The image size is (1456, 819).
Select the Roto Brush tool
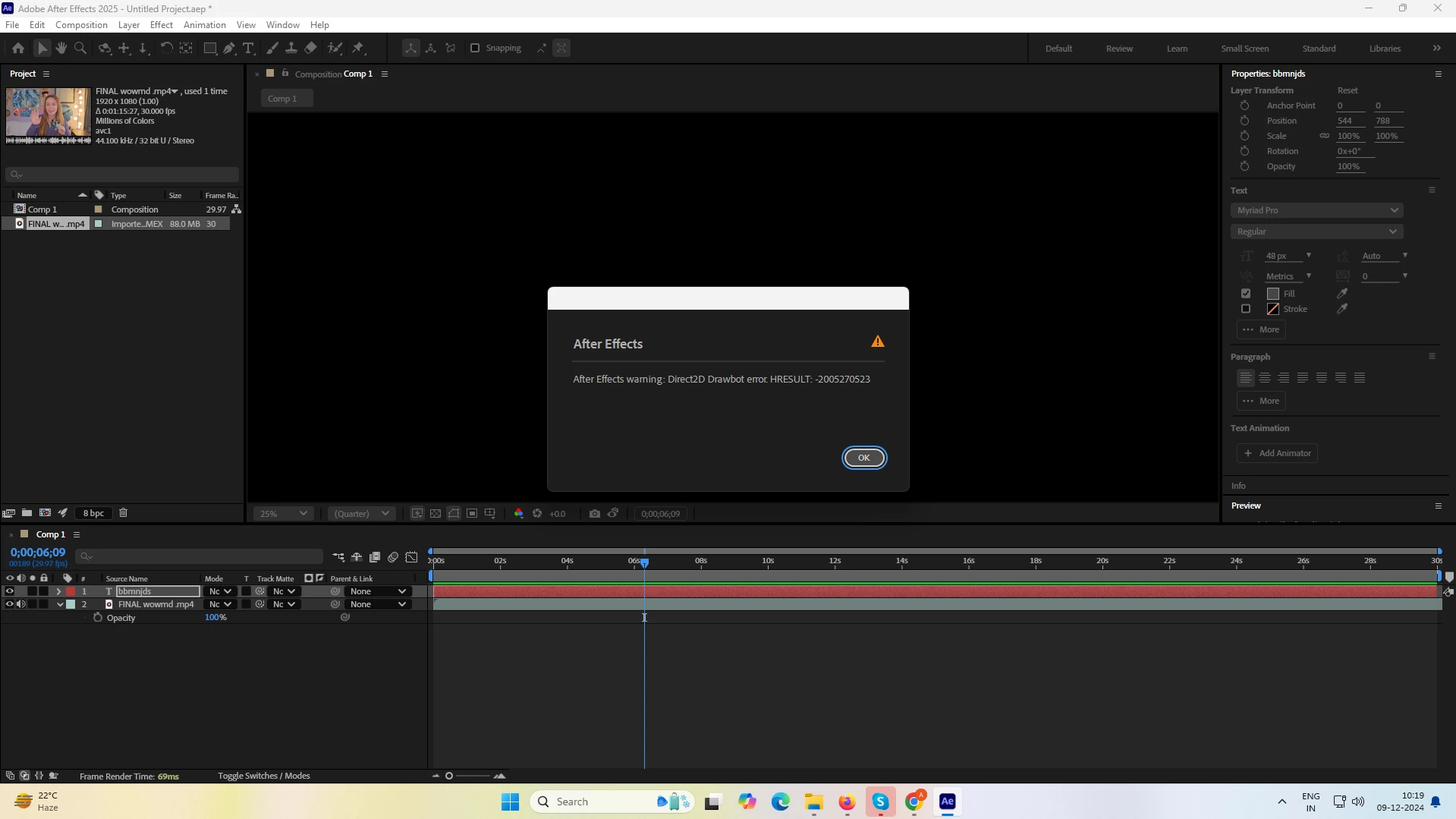[335, 48]
